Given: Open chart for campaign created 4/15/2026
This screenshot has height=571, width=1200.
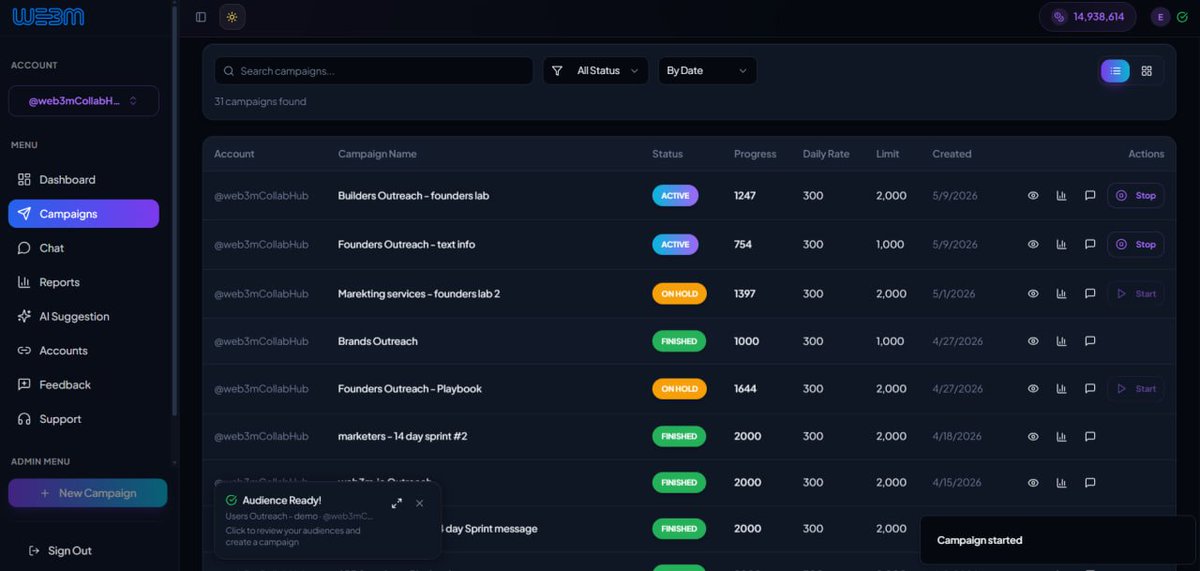Looking at the screenshot, I should click(x=1061, y=482).
